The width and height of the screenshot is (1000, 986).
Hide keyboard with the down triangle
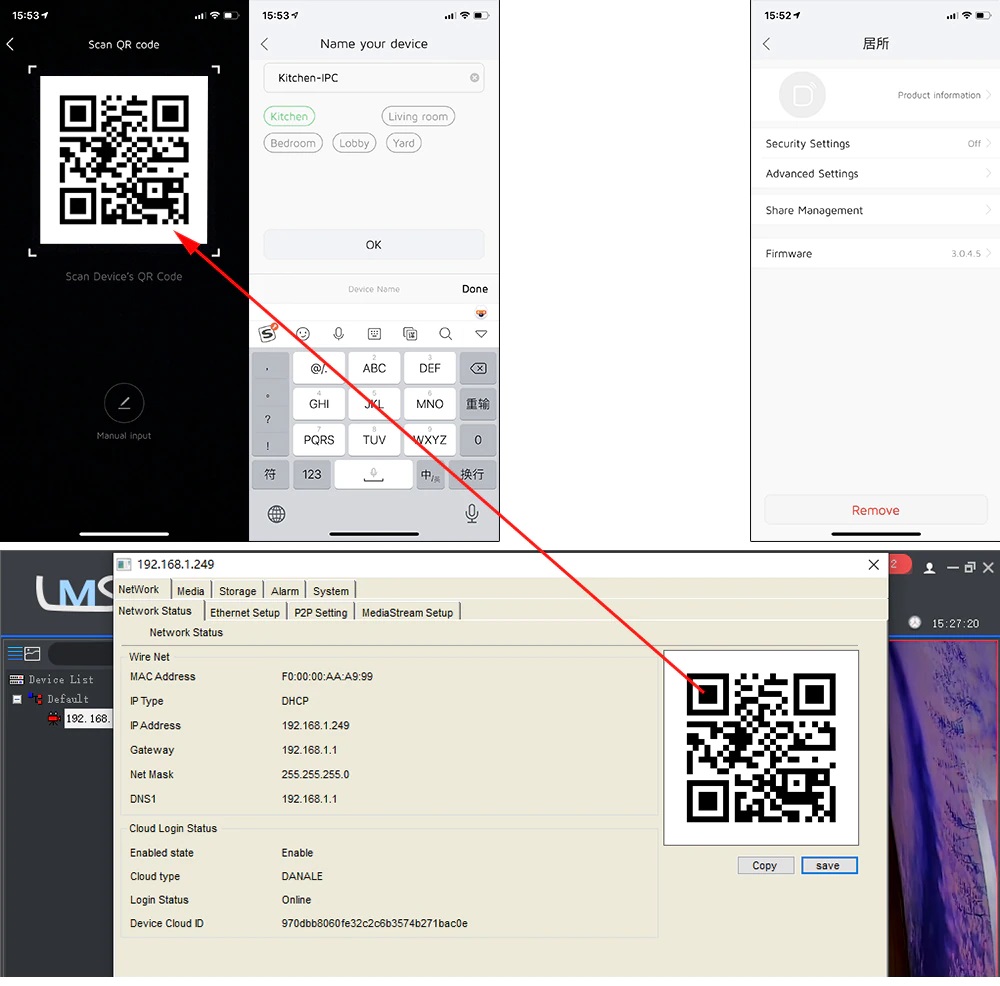(481, 334)
